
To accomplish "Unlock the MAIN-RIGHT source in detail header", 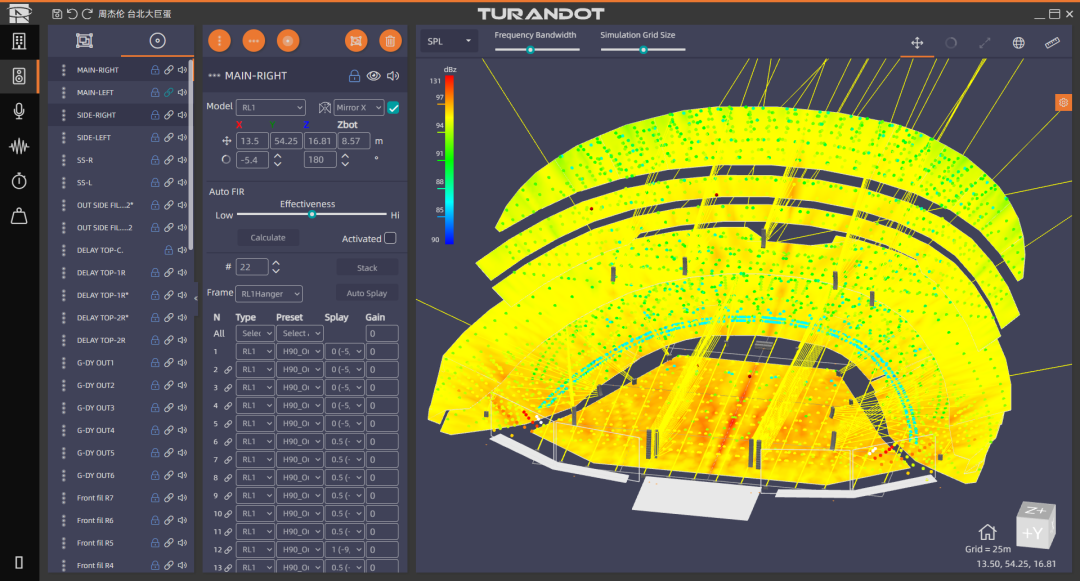I will 354,76.
